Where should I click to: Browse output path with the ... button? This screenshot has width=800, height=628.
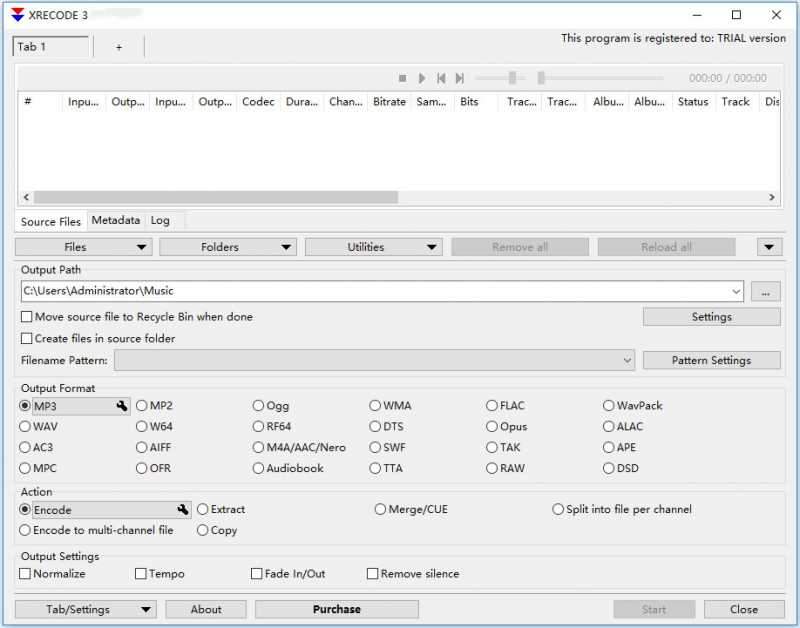(x=767, y=292)
